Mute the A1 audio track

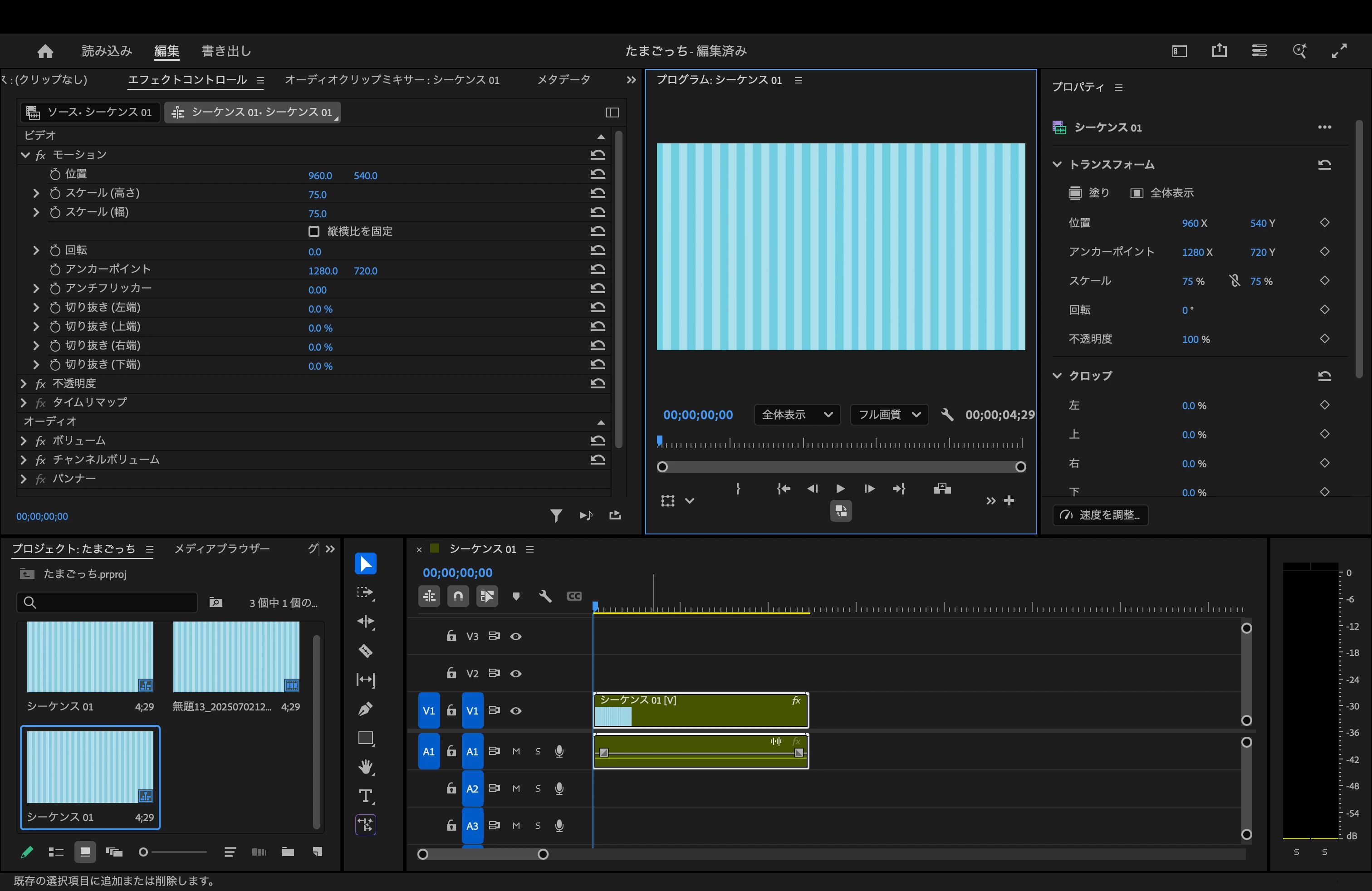[x=516, y=751]
